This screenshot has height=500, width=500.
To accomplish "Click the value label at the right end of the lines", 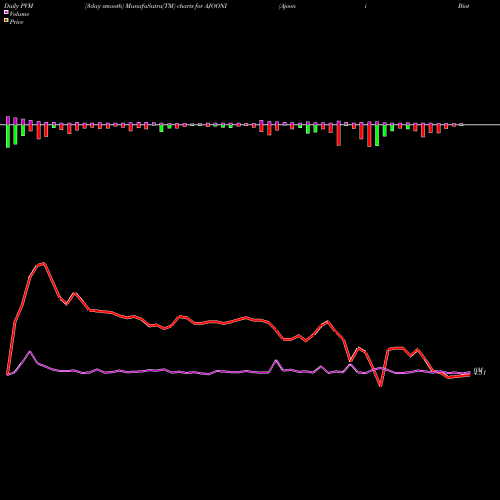I will [x=480, y=371].
